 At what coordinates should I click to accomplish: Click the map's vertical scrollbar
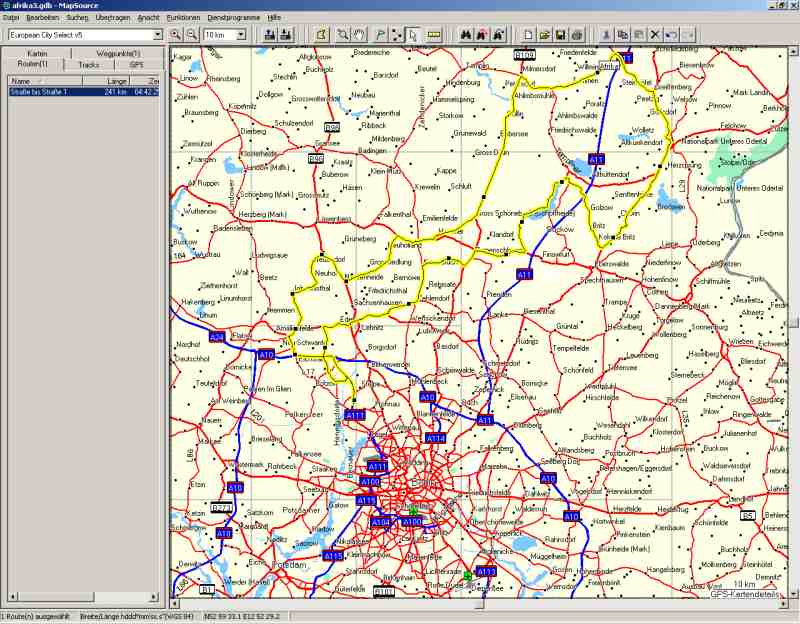[794, 320]
